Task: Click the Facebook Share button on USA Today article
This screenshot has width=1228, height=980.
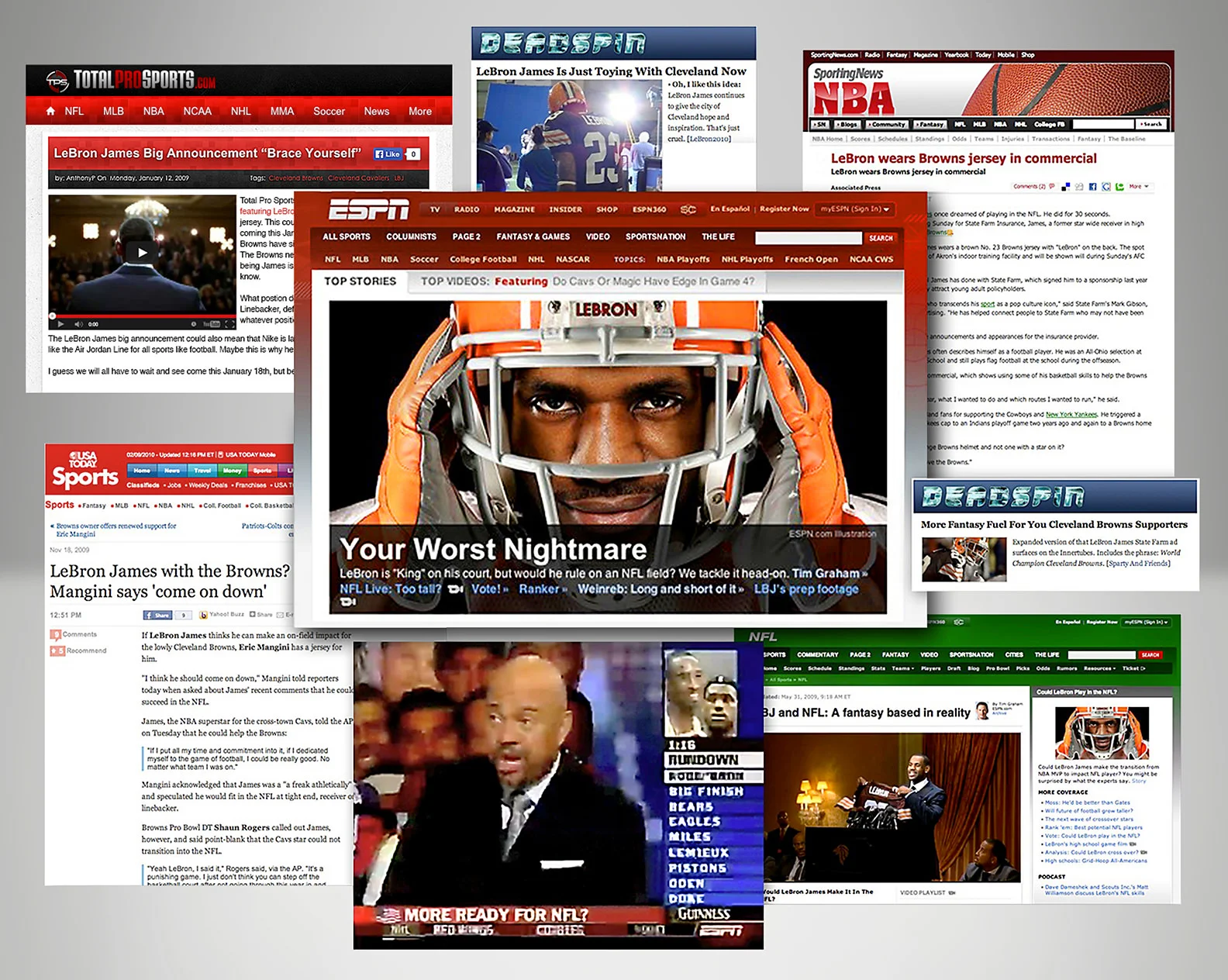Action: coord(157,615)
